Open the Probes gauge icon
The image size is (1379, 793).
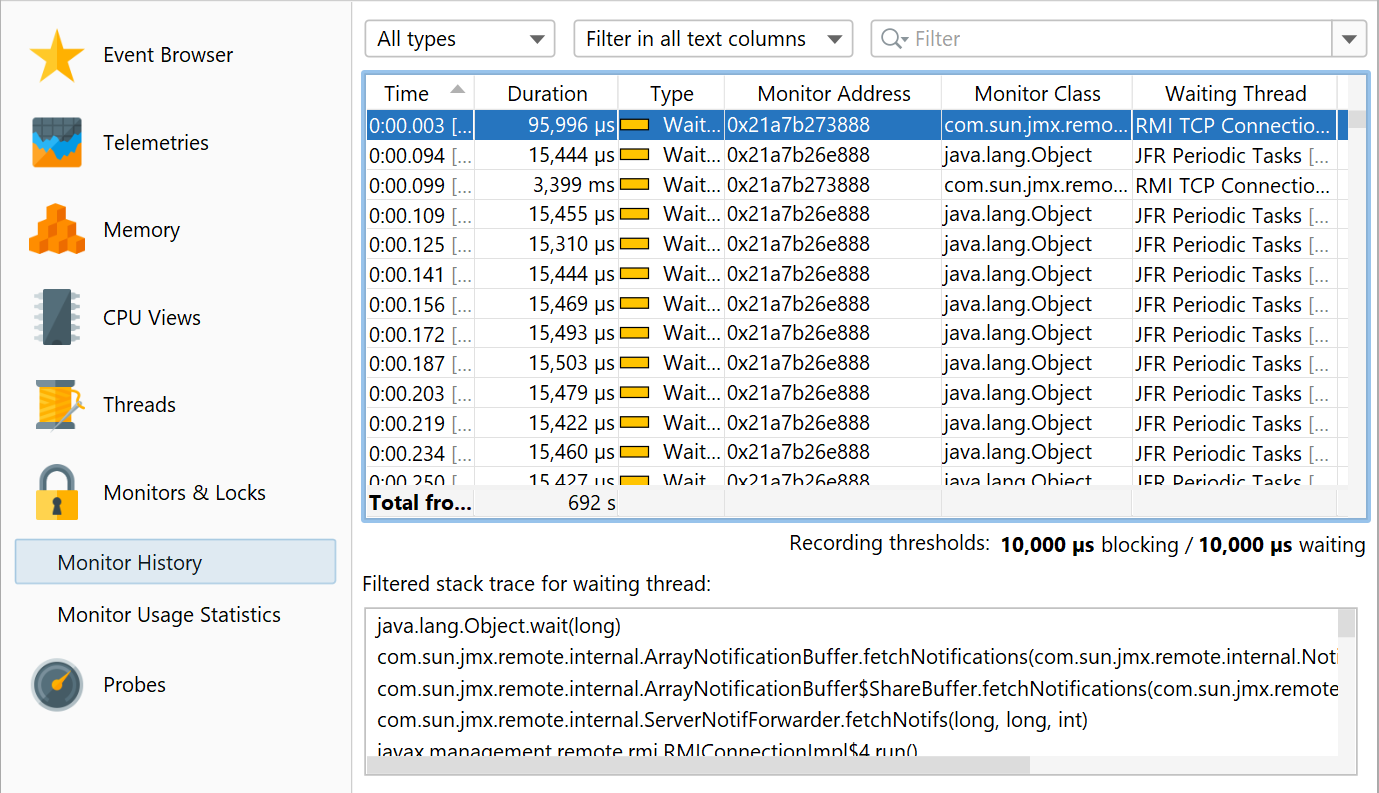pyautogui.click(x=56, y=685)
